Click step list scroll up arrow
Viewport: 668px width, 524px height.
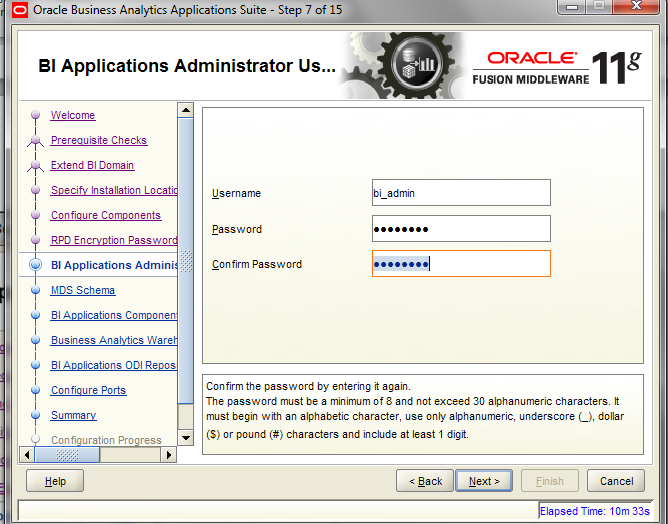(x=186, y=110)
